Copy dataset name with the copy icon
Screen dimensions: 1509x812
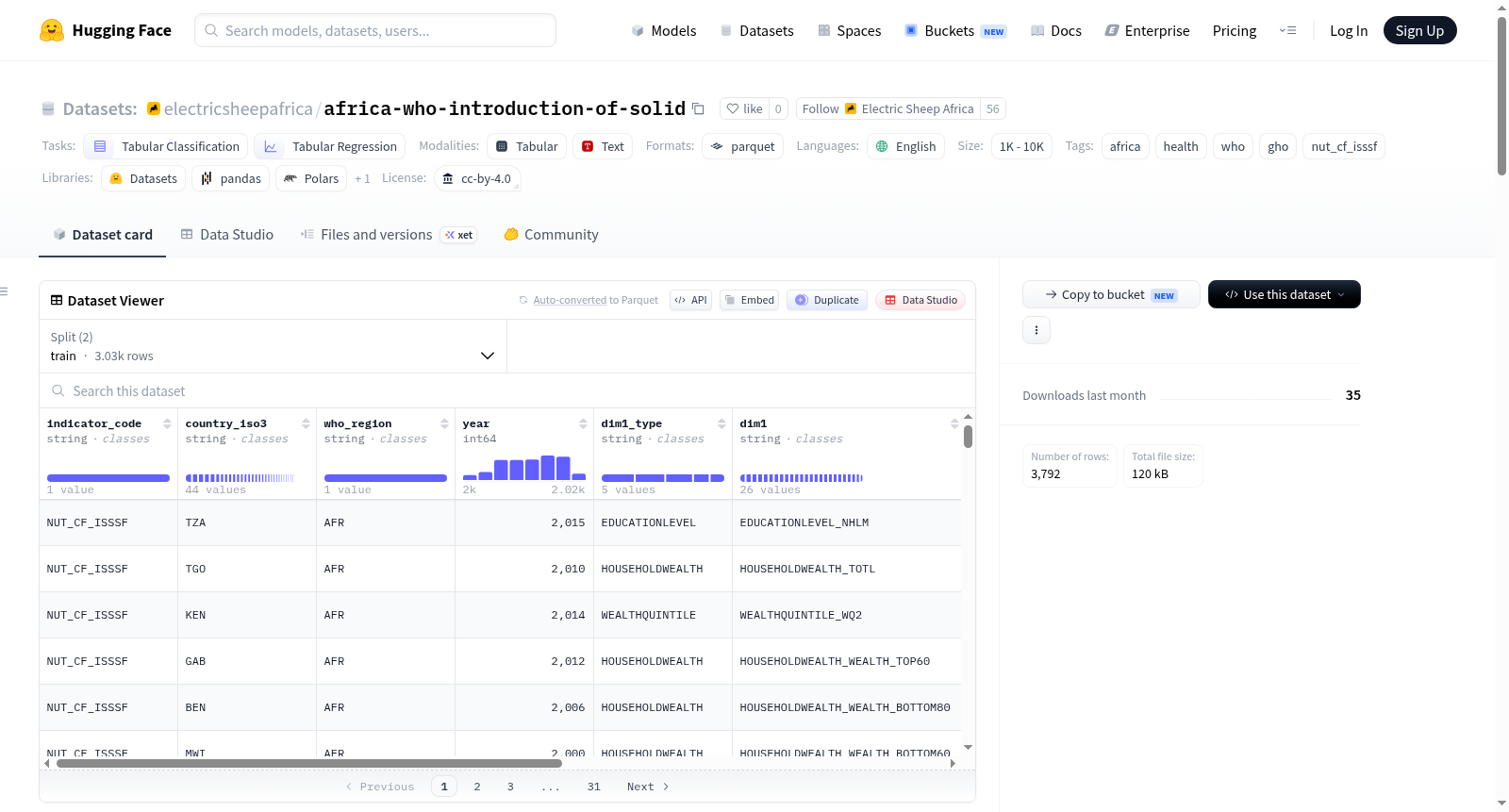click(x=698, y=108)
